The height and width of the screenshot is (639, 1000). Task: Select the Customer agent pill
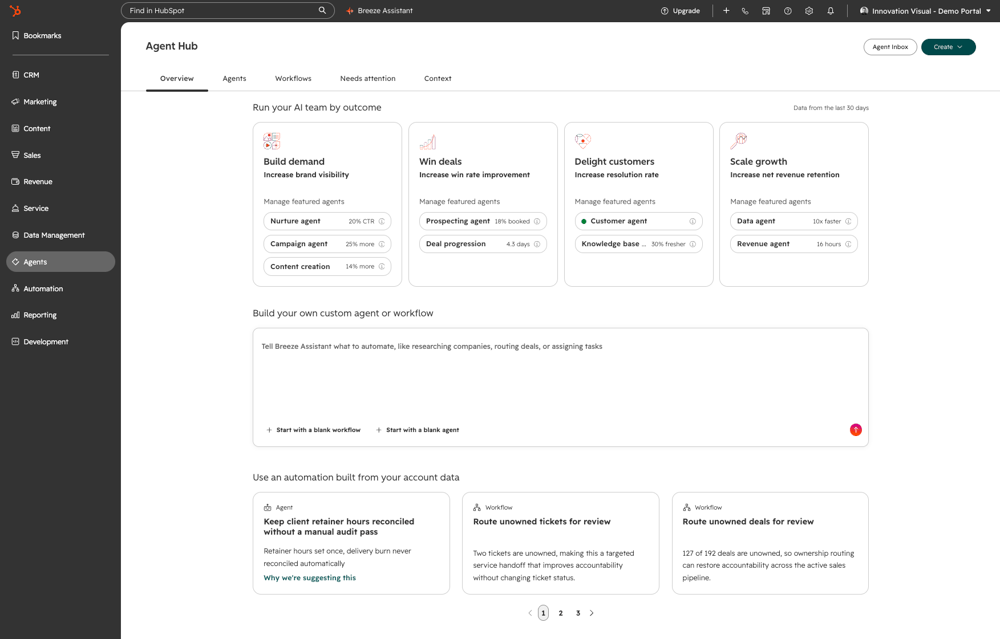(x=638, y=221)
